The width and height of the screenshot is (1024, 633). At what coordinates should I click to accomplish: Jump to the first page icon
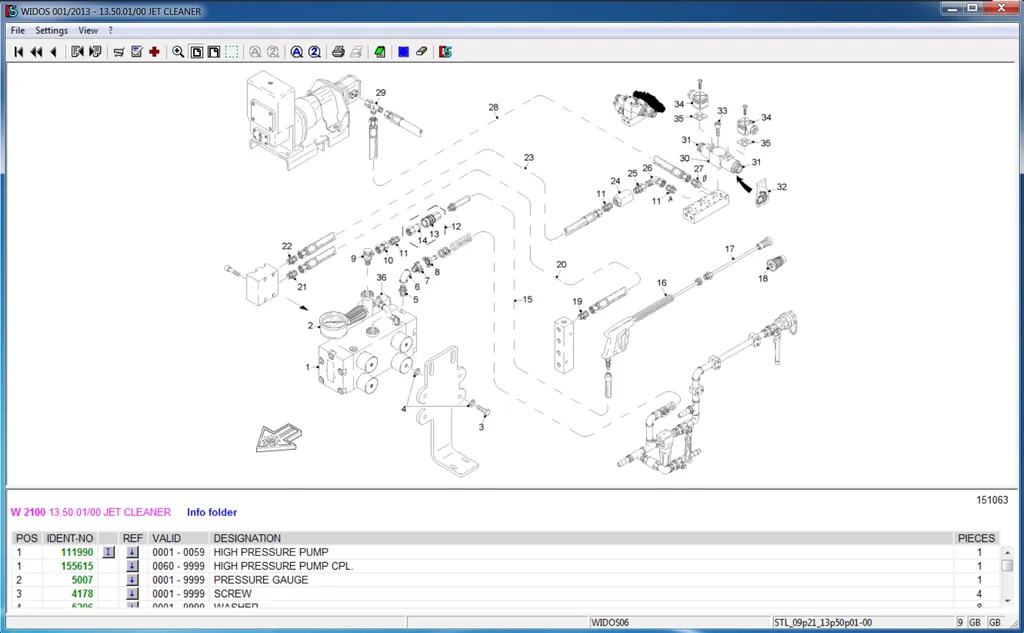pos(18,52)
